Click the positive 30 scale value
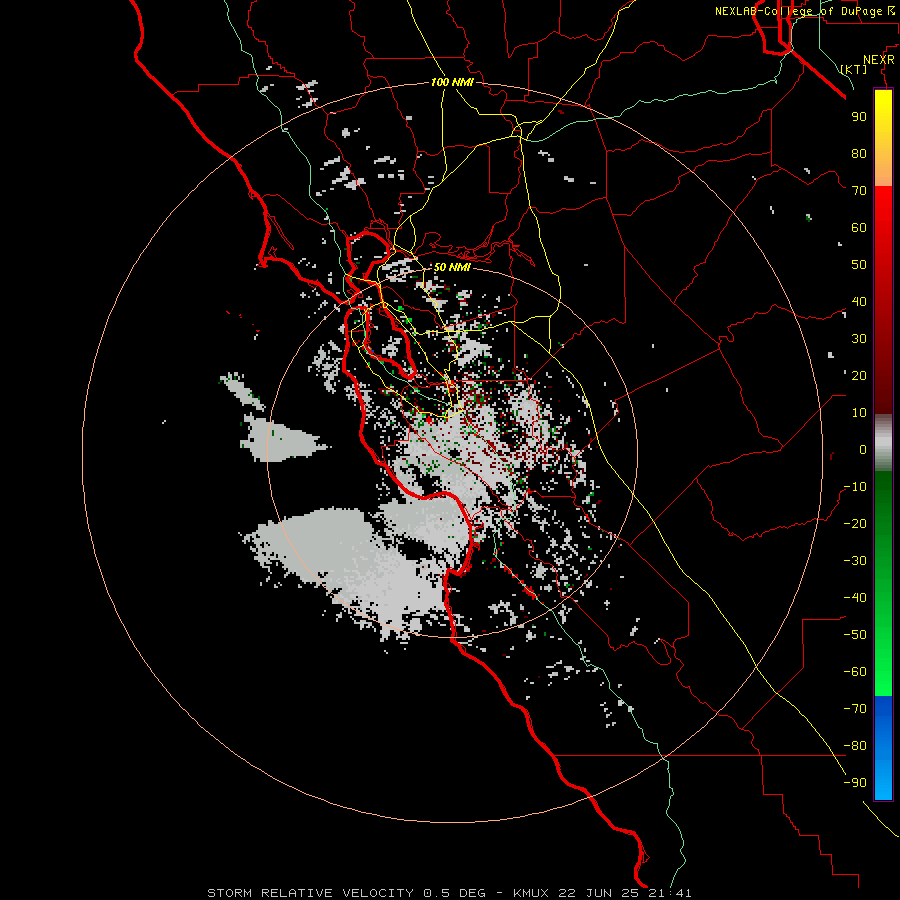The height and width of the screenshot is (900, 900). pos(859,339)
